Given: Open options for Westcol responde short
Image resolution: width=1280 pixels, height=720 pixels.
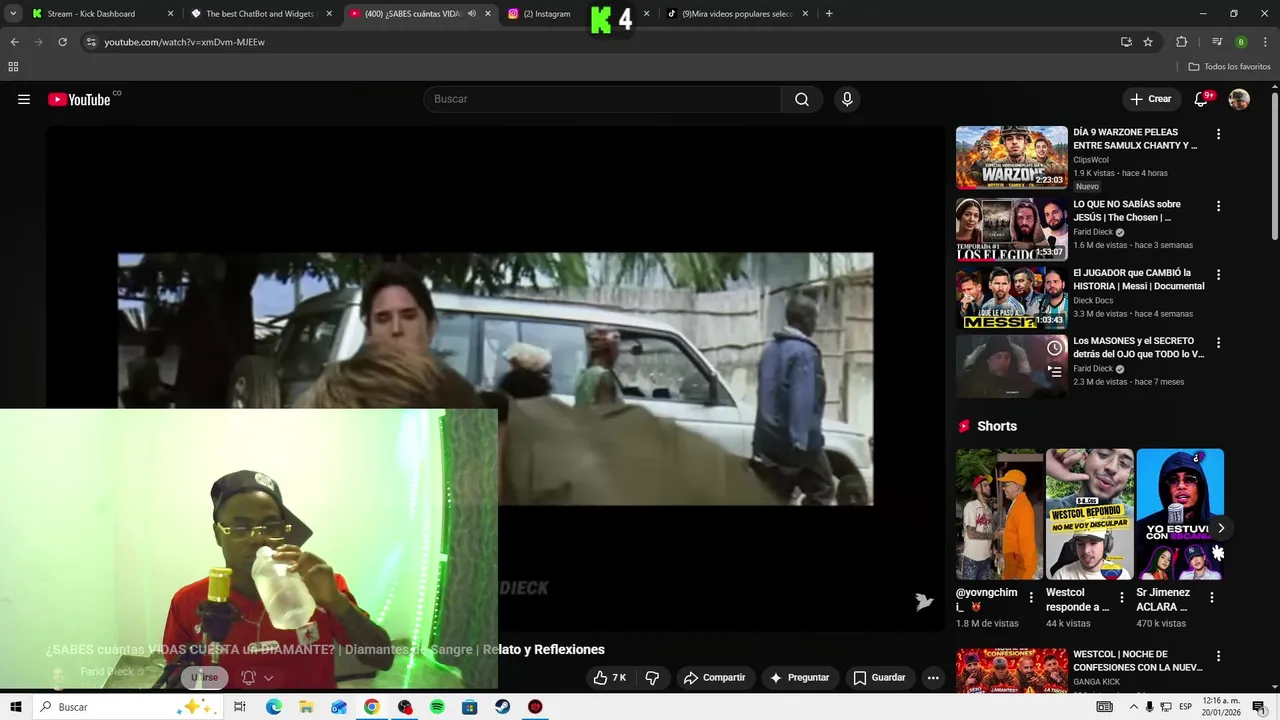Looking at the screenshot, I should pyautogui.click(x=1121, y=597).
